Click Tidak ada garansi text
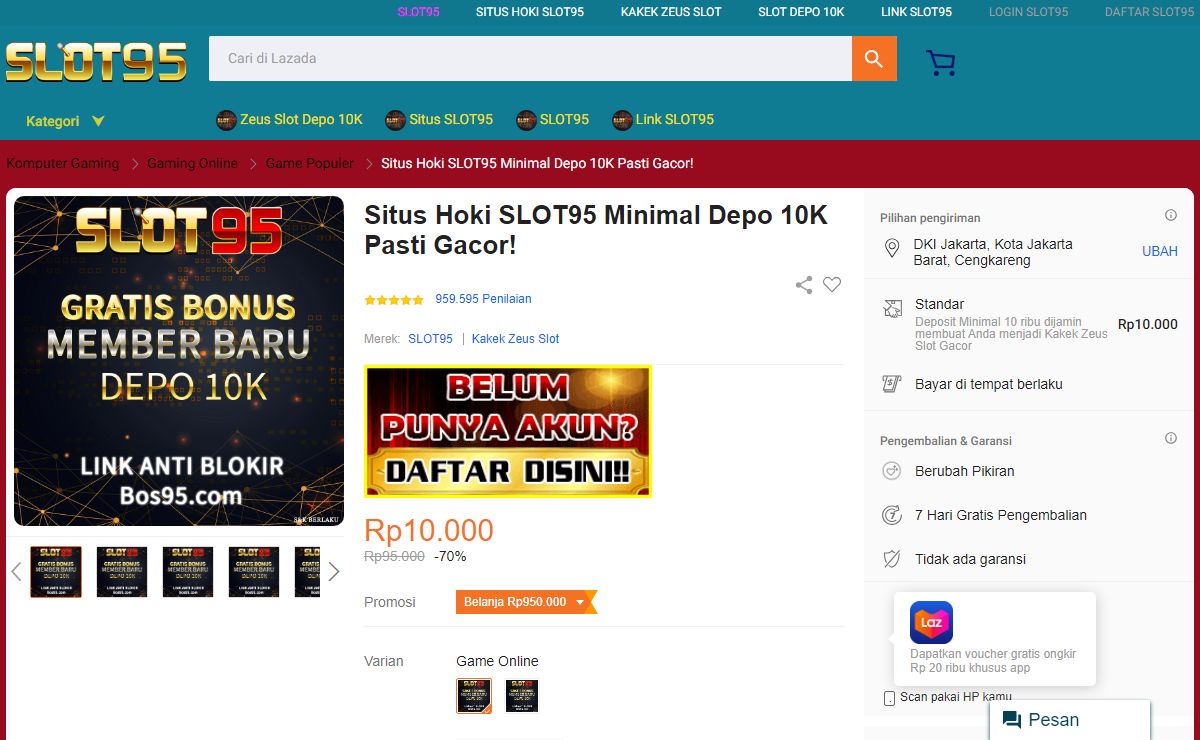 tap(970, 559)
